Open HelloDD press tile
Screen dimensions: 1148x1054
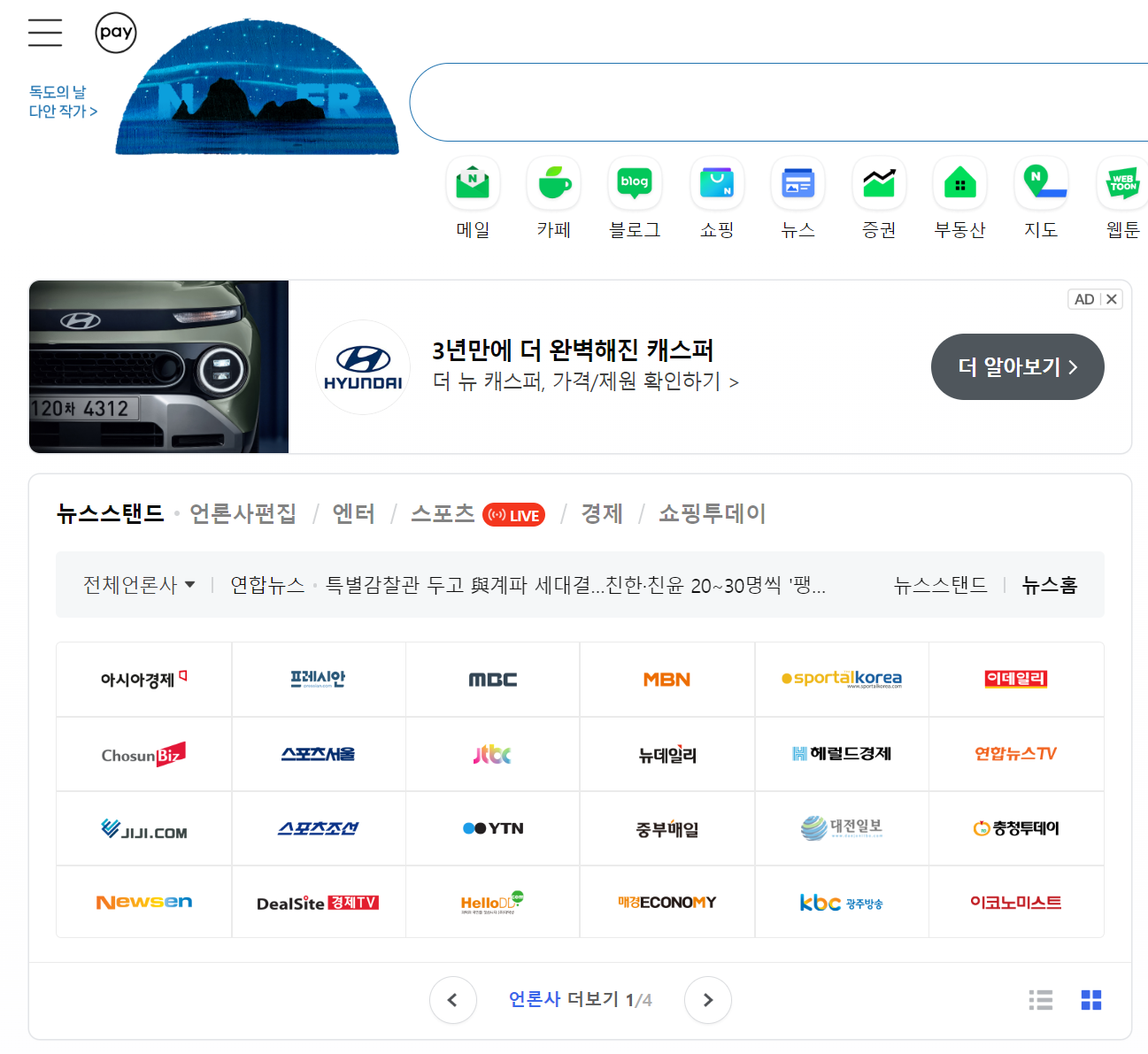coord(493,902)
